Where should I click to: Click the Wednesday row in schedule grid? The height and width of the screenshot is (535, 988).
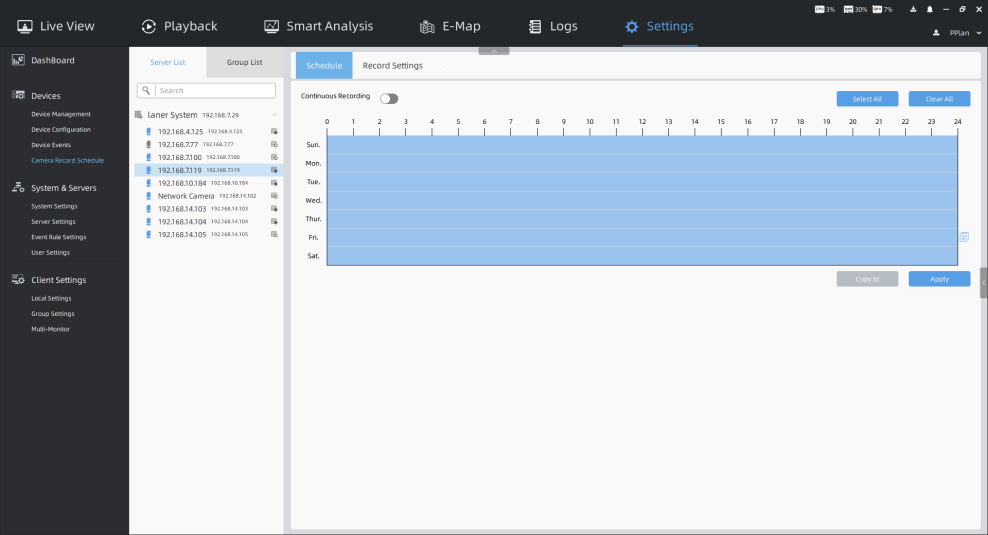tap(642, 200)
